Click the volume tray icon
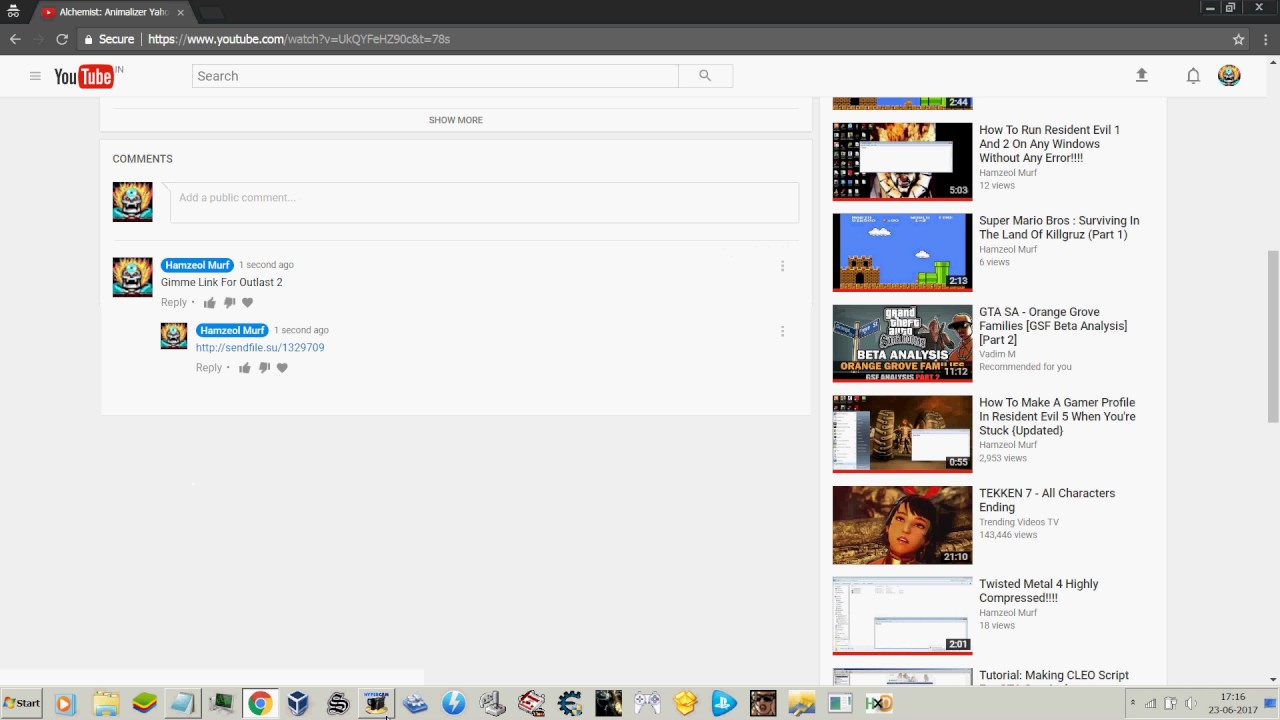The height and width of the screenshot is (720, 1280). 1191,703
